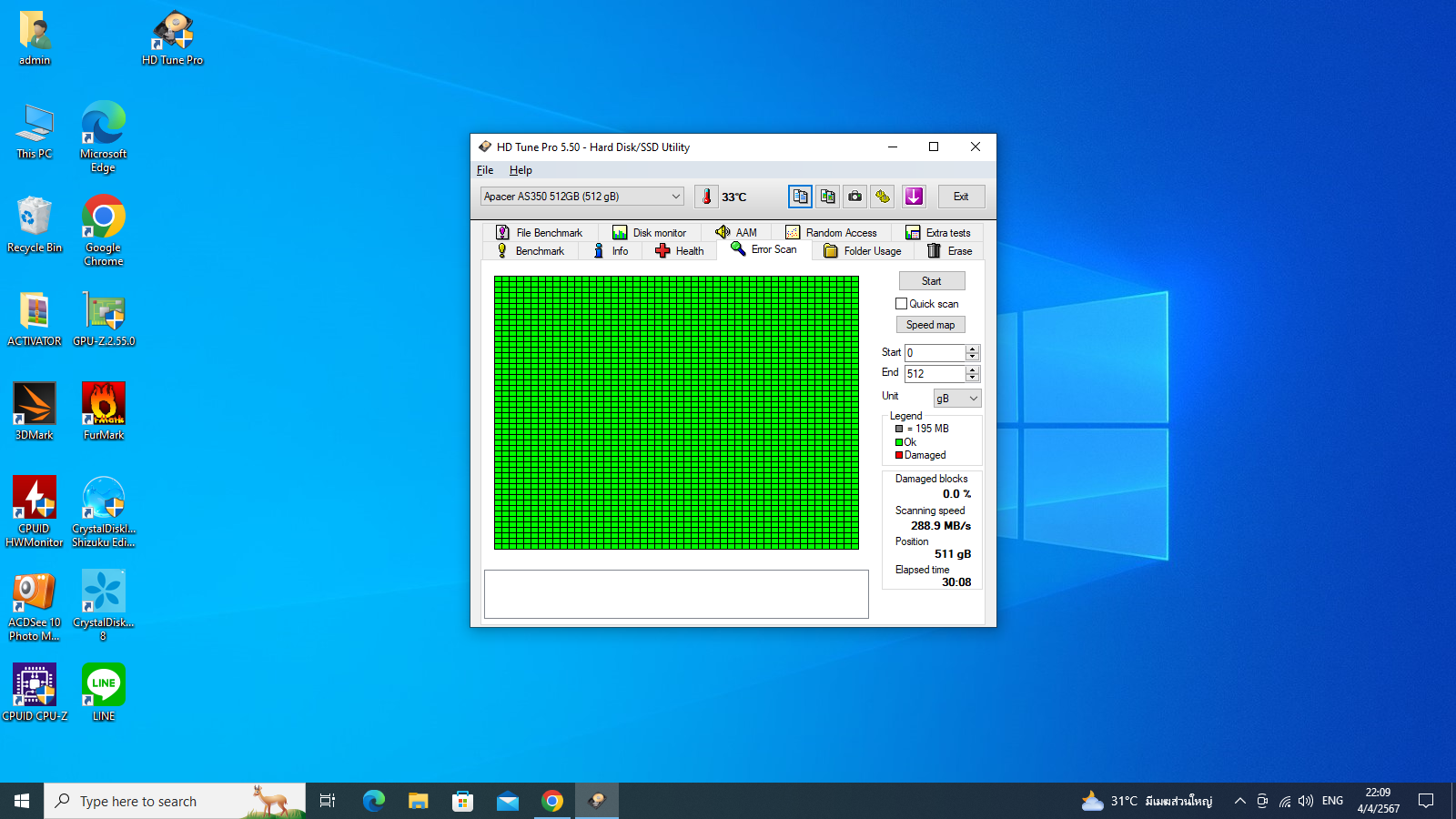Switch to the AAM tab
This screenshot has height=819, width=1456.
tap(736, 233)
